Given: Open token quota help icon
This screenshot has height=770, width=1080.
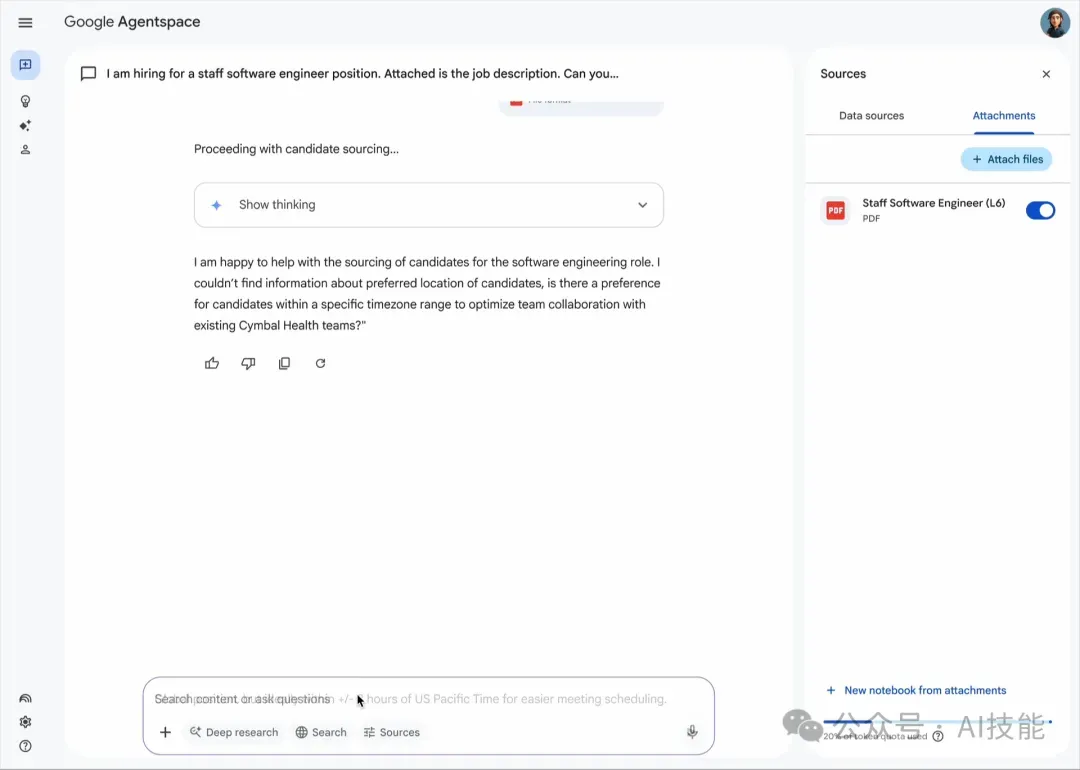Looking at the screenshot, I should (x=937, y=736).
